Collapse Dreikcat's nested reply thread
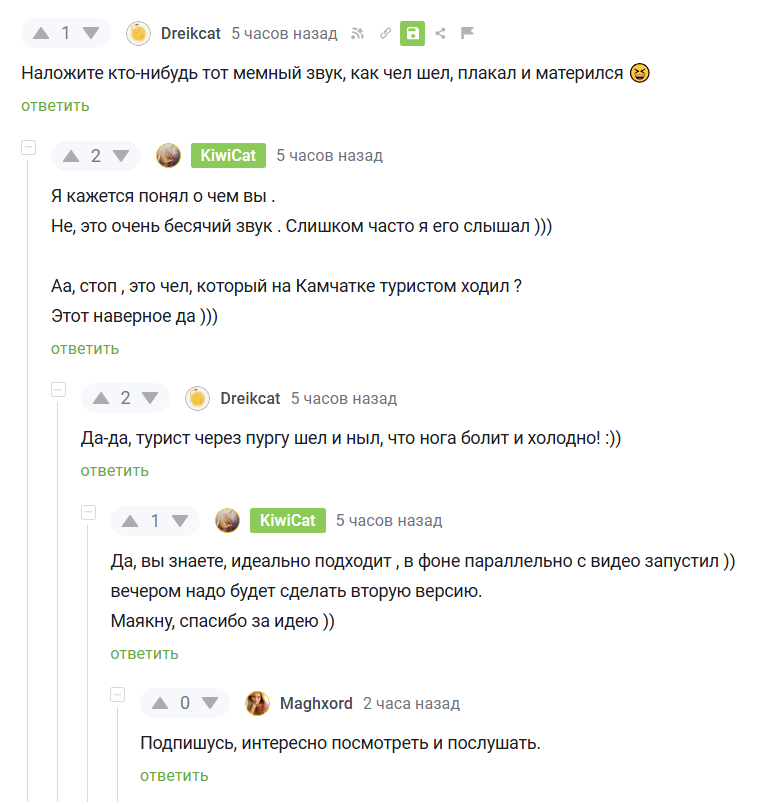This screenshot has width=773, height=805. pyautogui.click(x=58, y=390)
